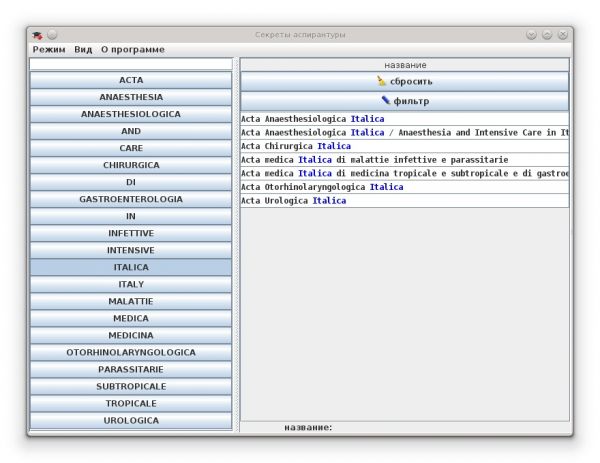This screenshot has height=463, width=600.
Task: Click the graduation cap app icon in title bar
Action: 37,35
